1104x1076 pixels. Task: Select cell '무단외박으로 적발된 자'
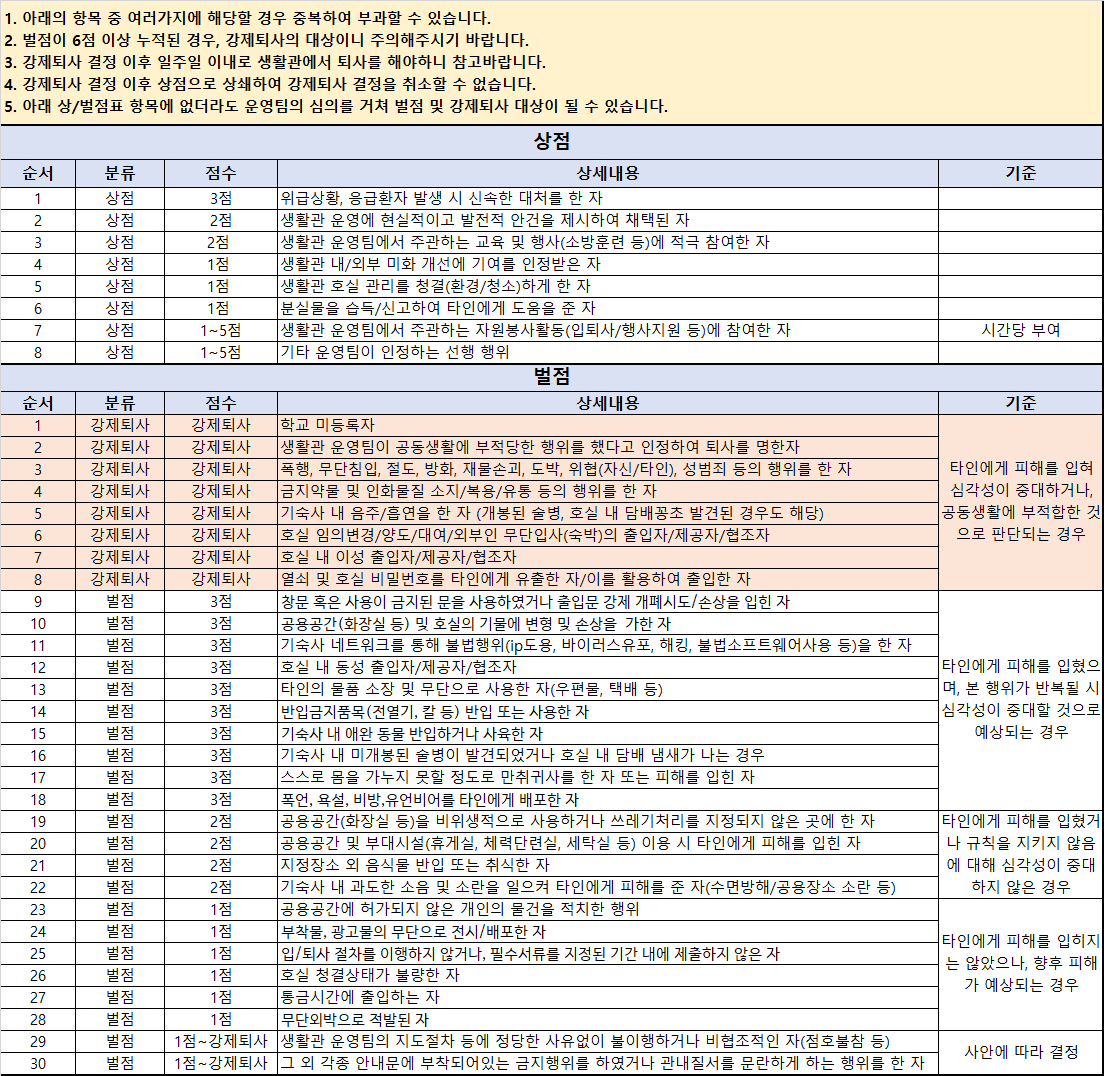[608, 1019]
